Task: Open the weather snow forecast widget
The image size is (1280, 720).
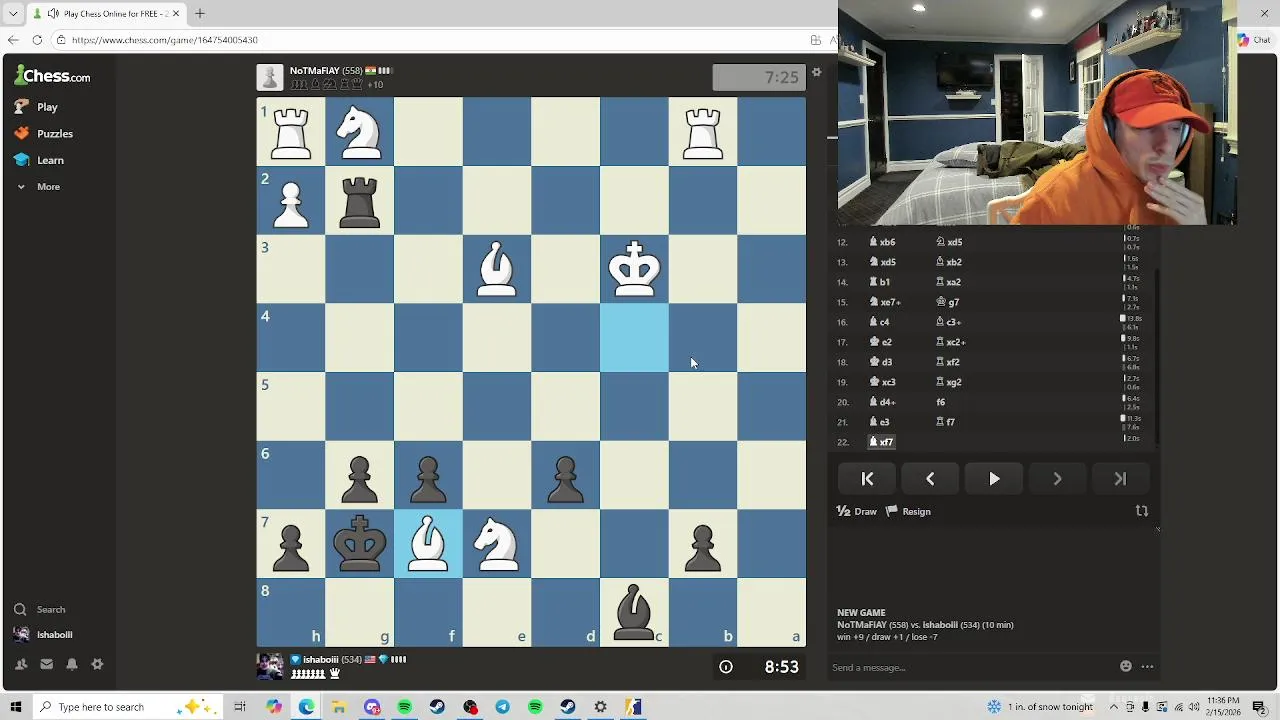Action: click(1040, 707)
